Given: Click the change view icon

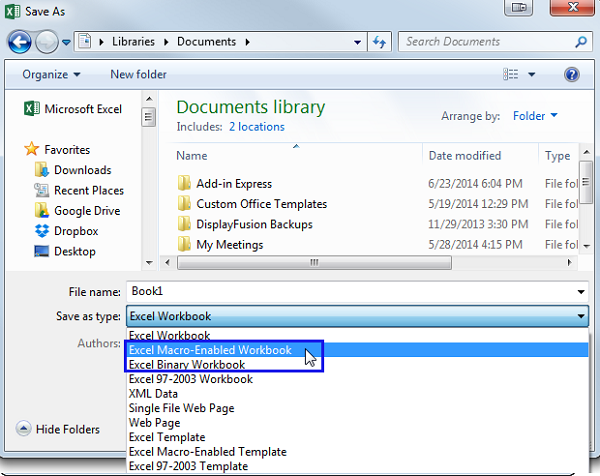Looking at the screenshot, I should (x=513, y=75).
